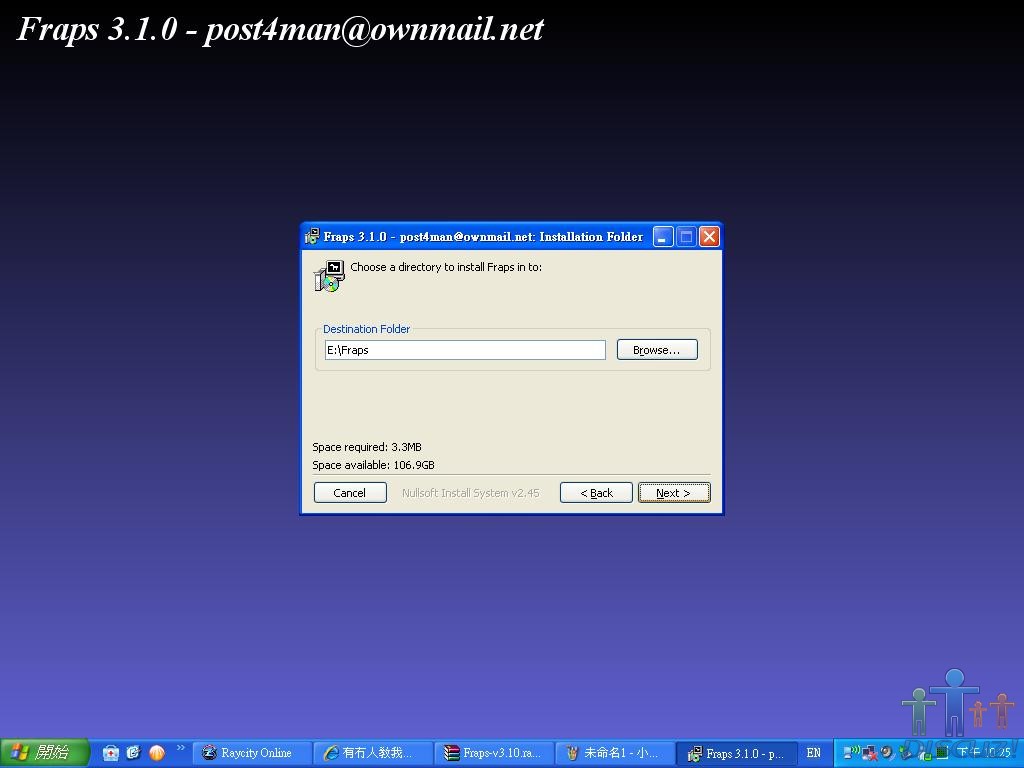Focus the Destination Folder path field
Screen dimensions: 1024x768
[x=465, y=350]
